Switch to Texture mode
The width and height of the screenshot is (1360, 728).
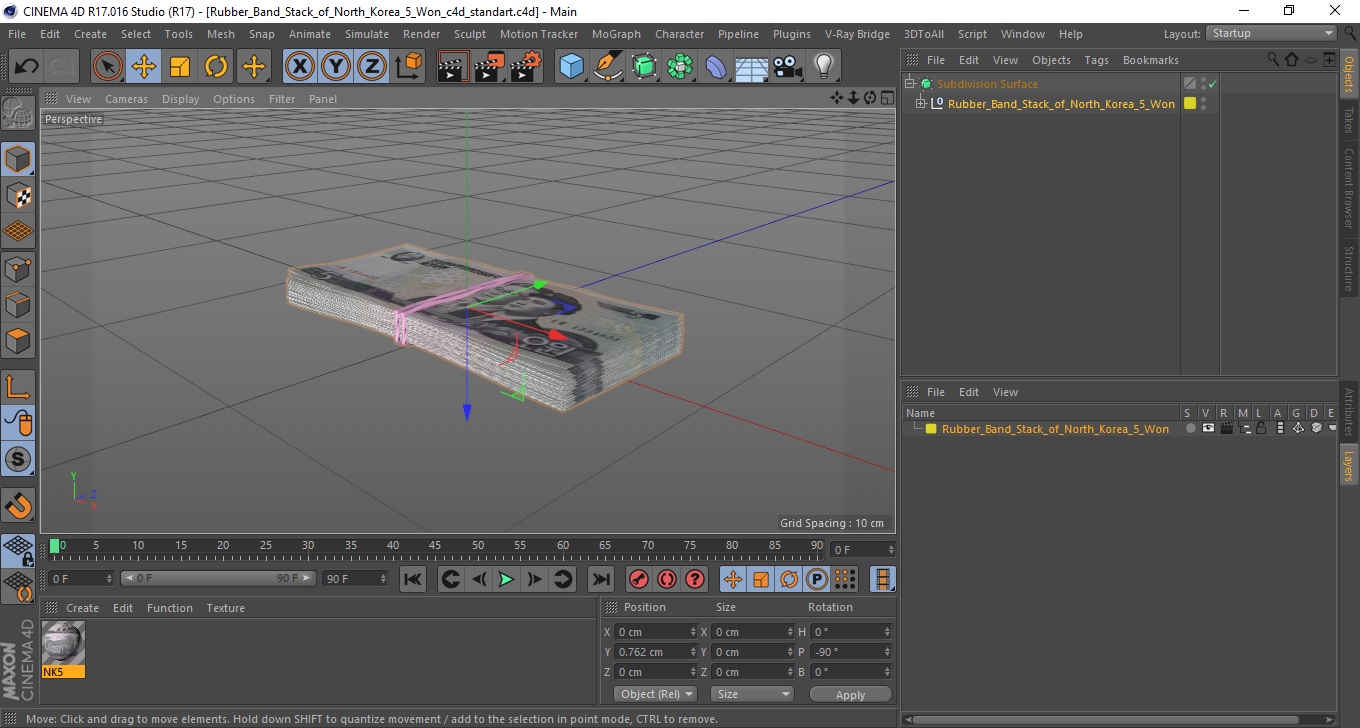(18, 195)
